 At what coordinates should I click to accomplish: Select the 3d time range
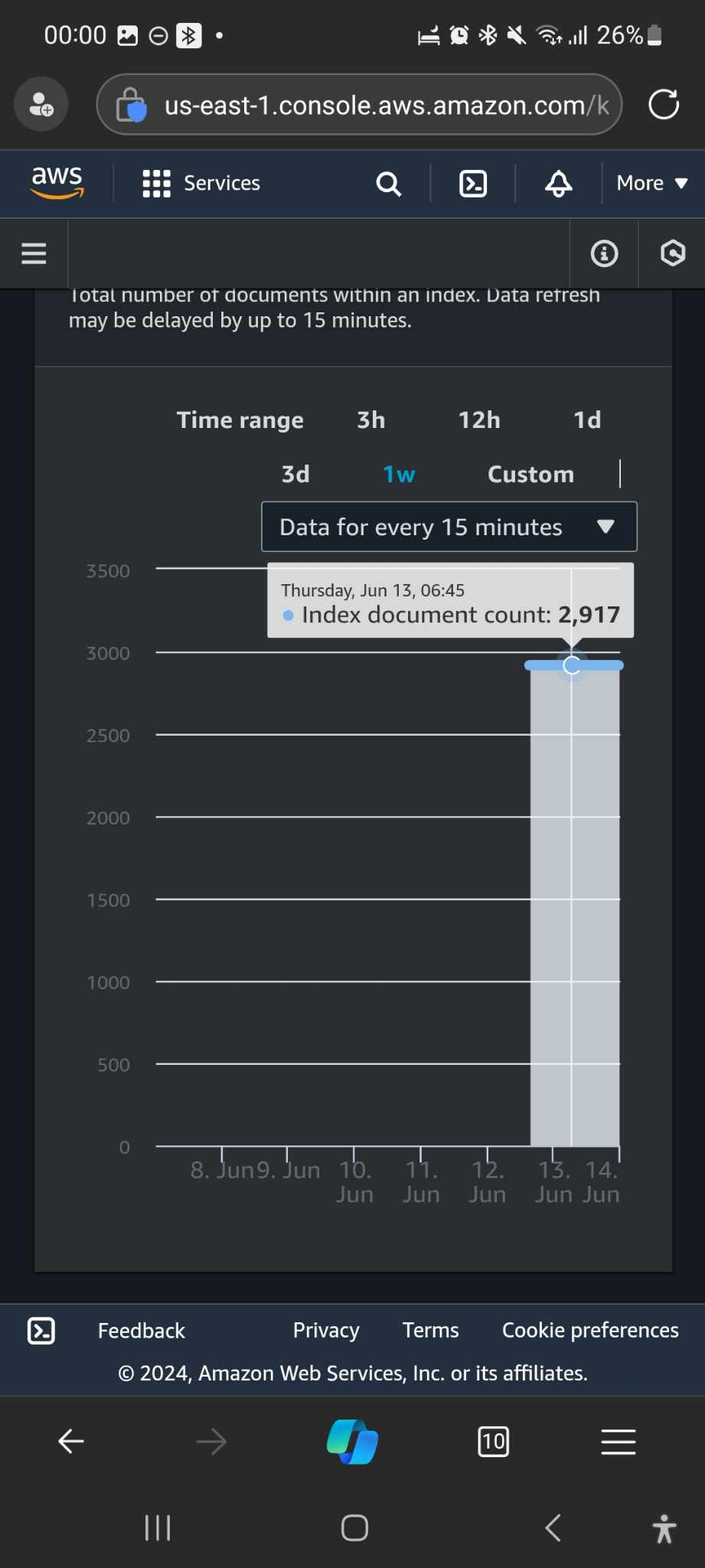point(295,475)
